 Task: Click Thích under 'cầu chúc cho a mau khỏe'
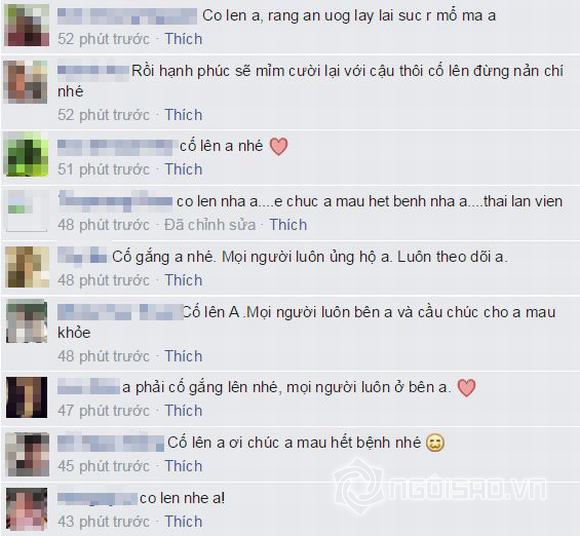(x=183, y=356)
